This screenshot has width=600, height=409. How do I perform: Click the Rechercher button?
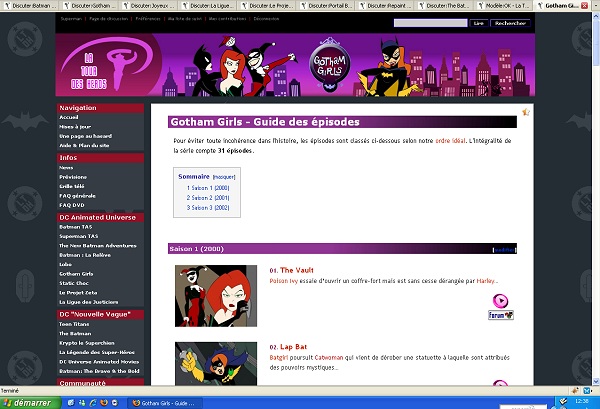(510, 23)
